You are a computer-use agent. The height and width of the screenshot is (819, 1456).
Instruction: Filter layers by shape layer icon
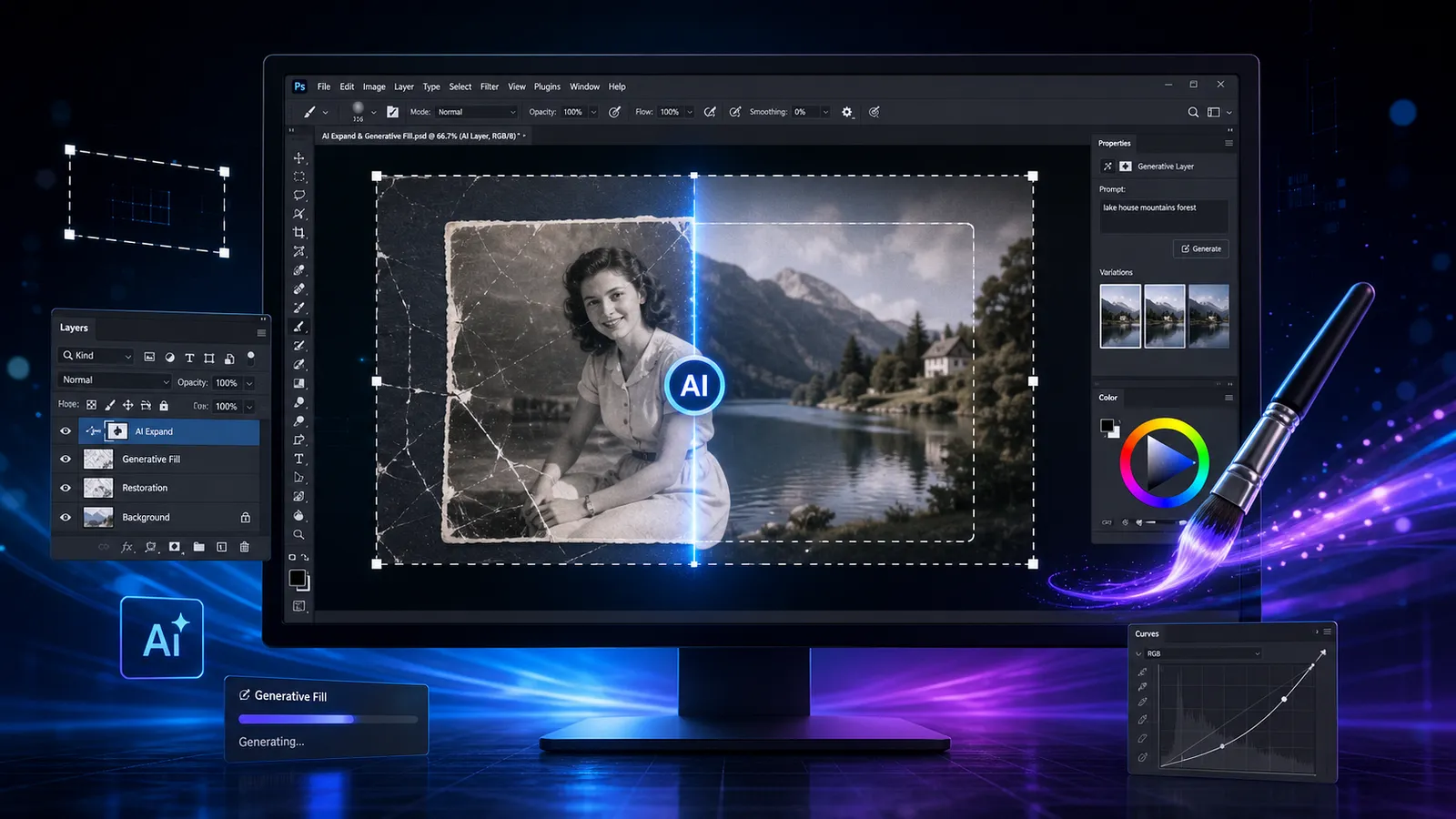coord(209,358)
